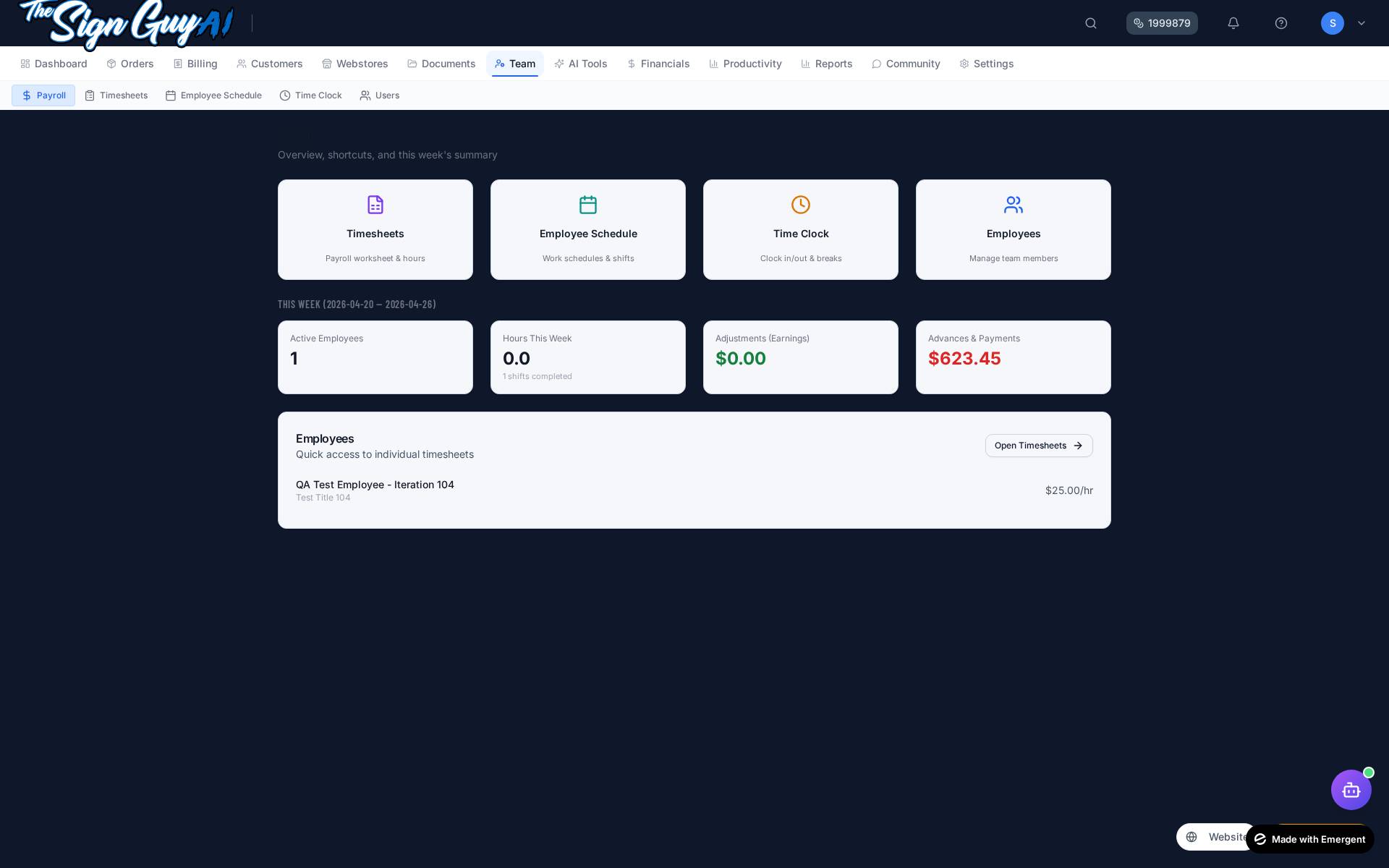Screen dimensions: 1389x868
Task: Open the notifications bell
Action: (1233, 23)
